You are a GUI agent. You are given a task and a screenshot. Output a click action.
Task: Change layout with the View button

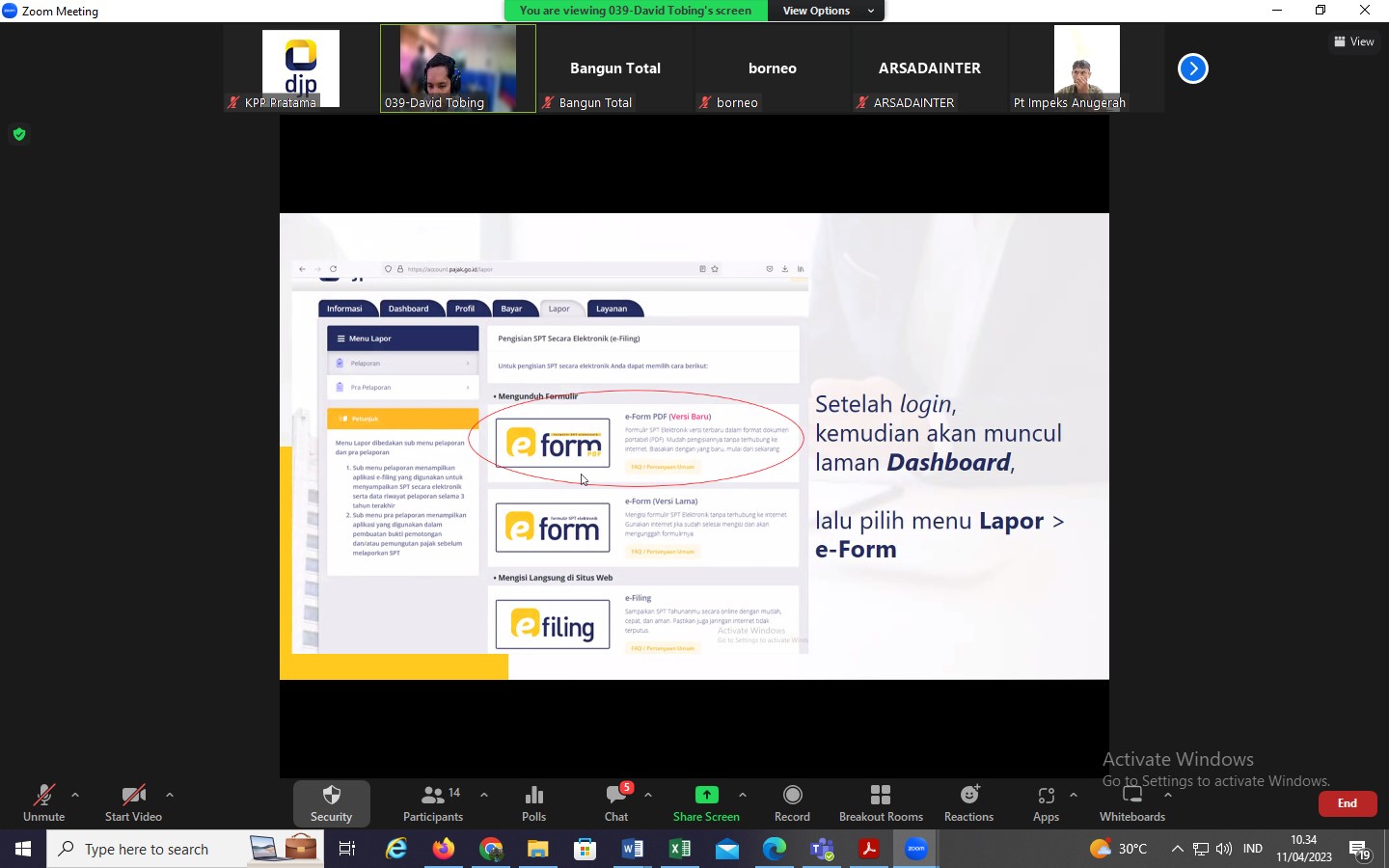[x=1354, y=41]
